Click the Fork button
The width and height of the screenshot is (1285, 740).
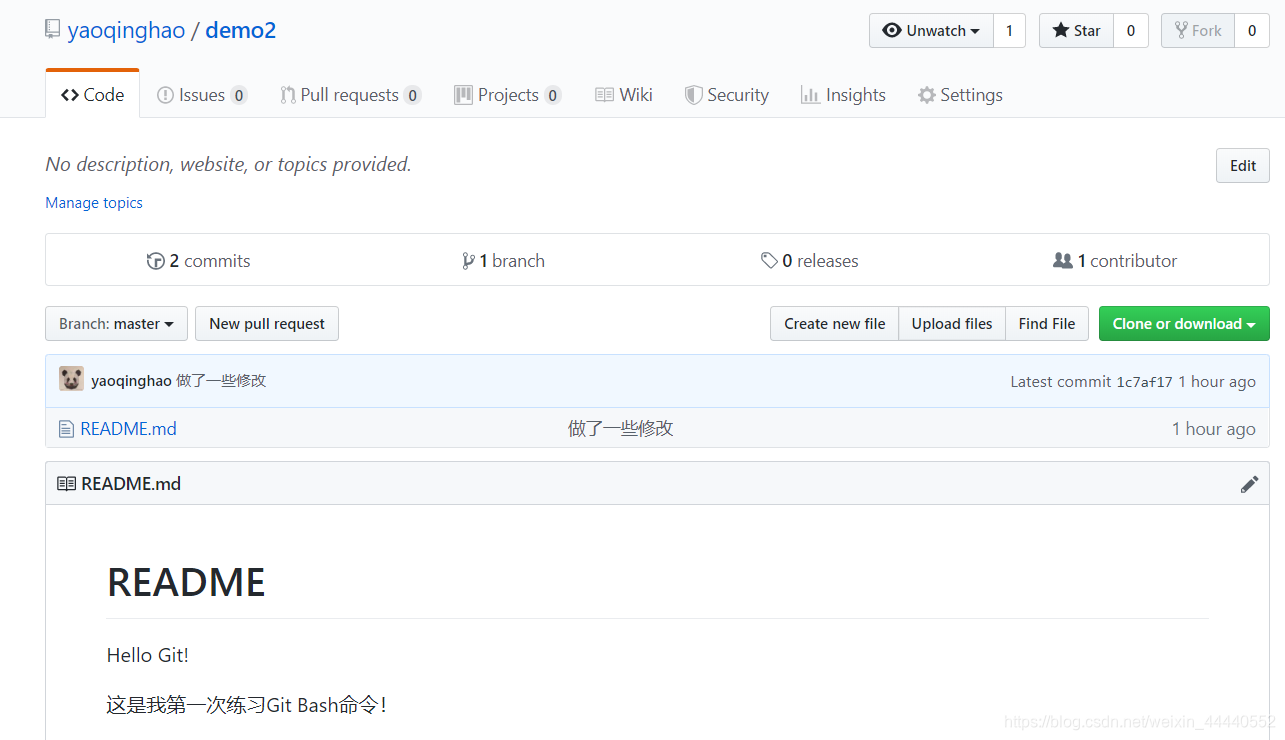(1198, 31)
